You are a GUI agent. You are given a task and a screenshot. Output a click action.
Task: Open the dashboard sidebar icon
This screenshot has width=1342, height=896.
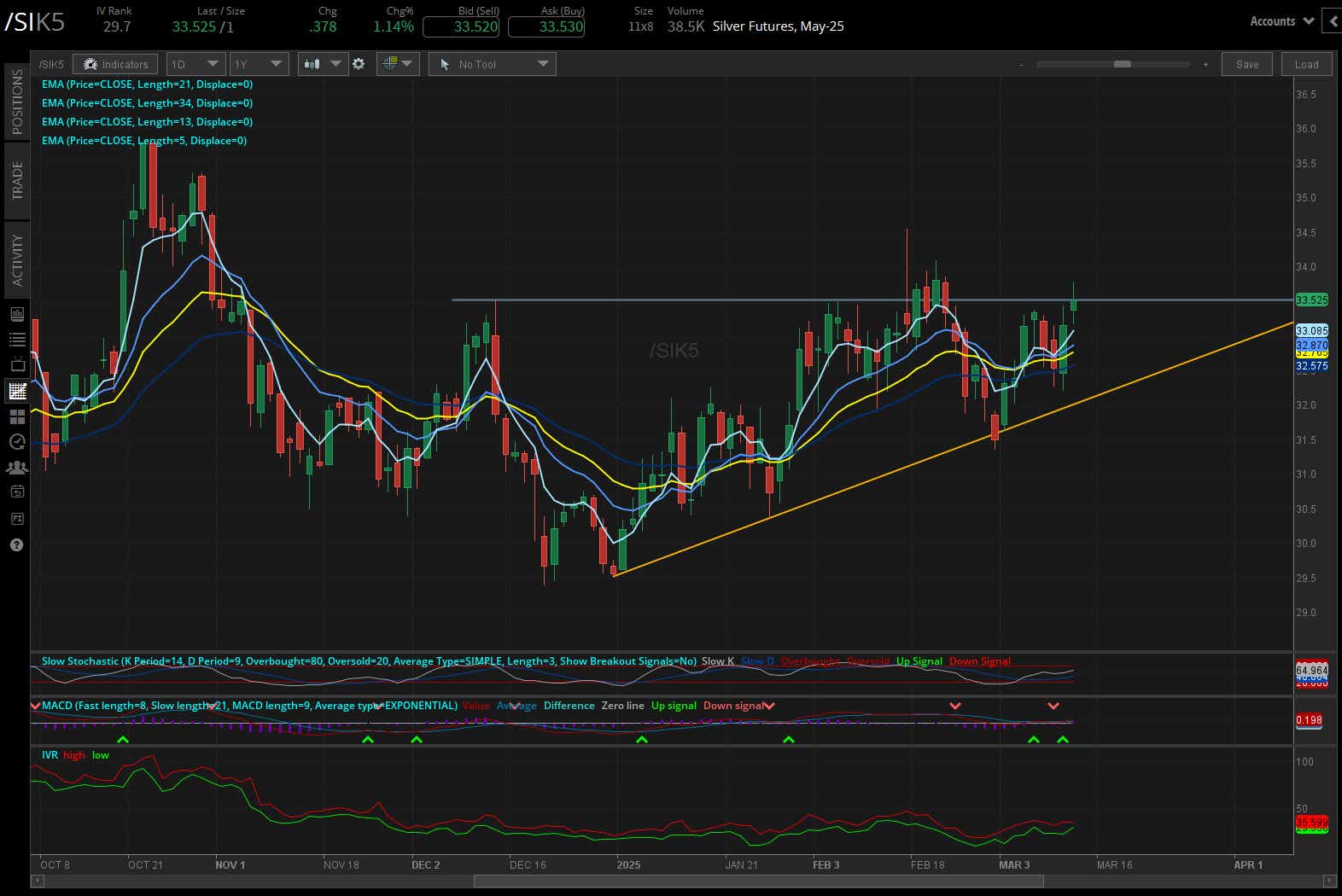tap(17, 314)
